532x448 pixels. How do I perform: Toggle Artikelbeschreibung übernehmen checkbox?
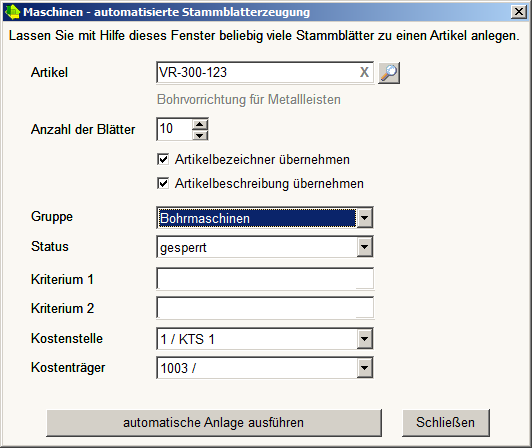[x=163, y=183]
